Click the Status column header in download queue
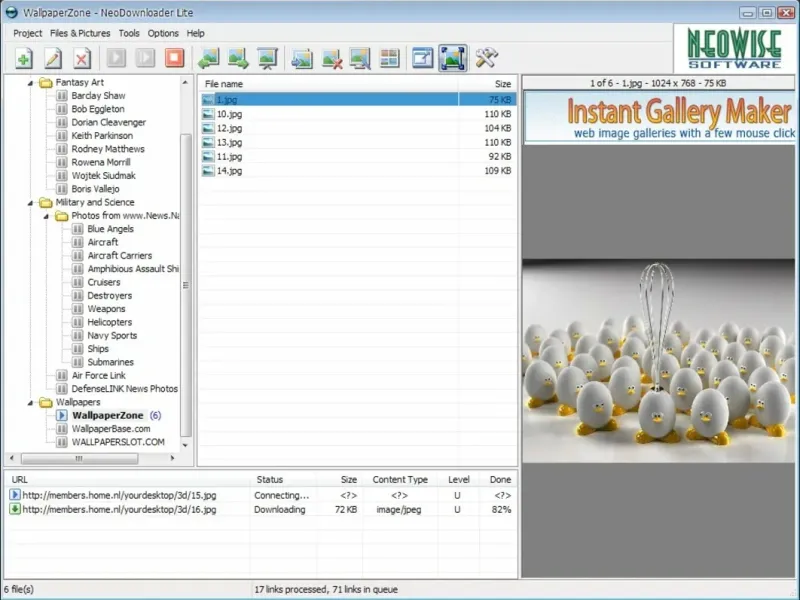The image size is (800, 600). point(284,480)
